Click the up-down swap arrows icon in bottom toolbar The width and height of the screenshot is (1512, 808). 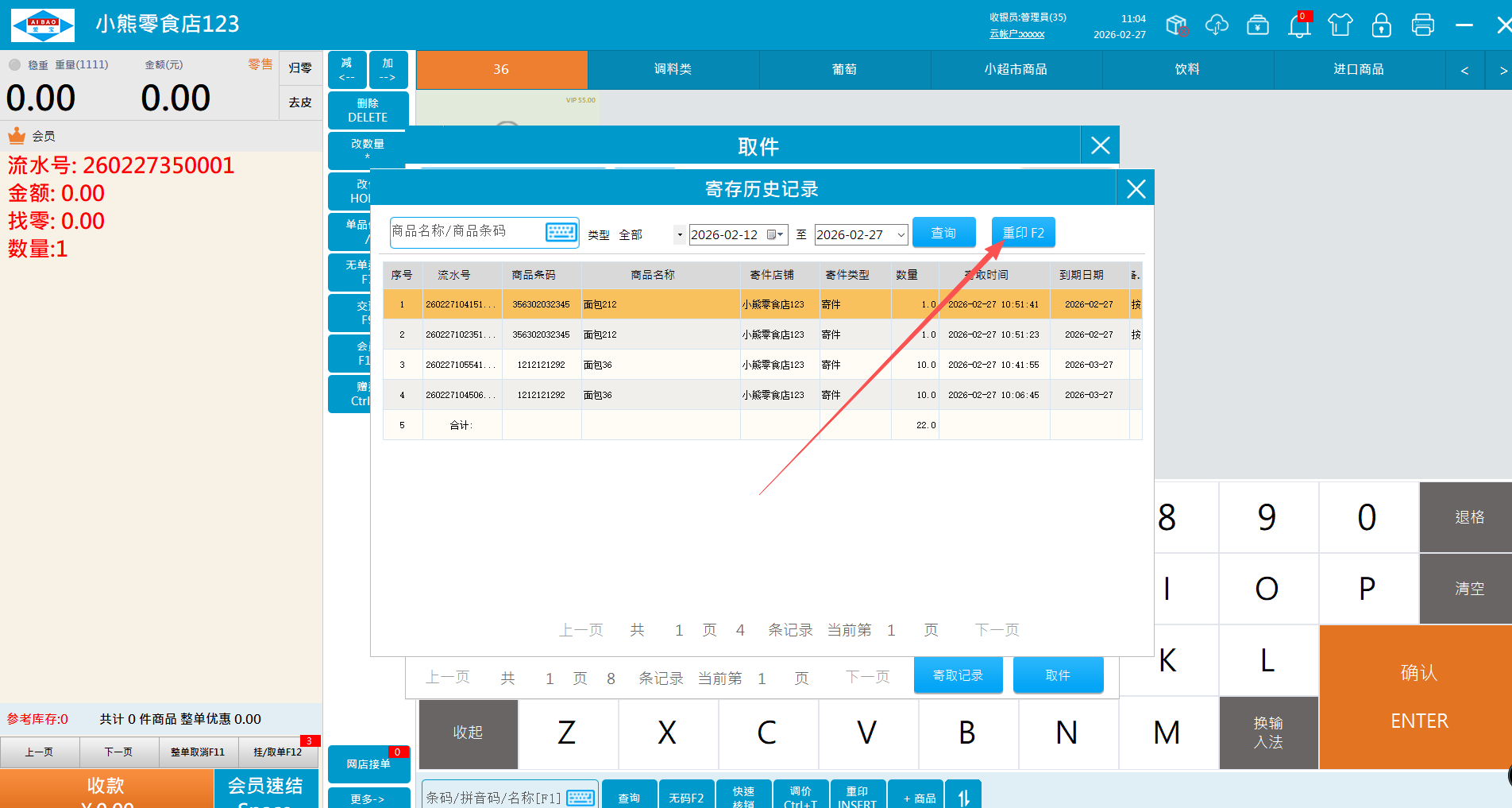pyautogui.click(x=963, y=797)
